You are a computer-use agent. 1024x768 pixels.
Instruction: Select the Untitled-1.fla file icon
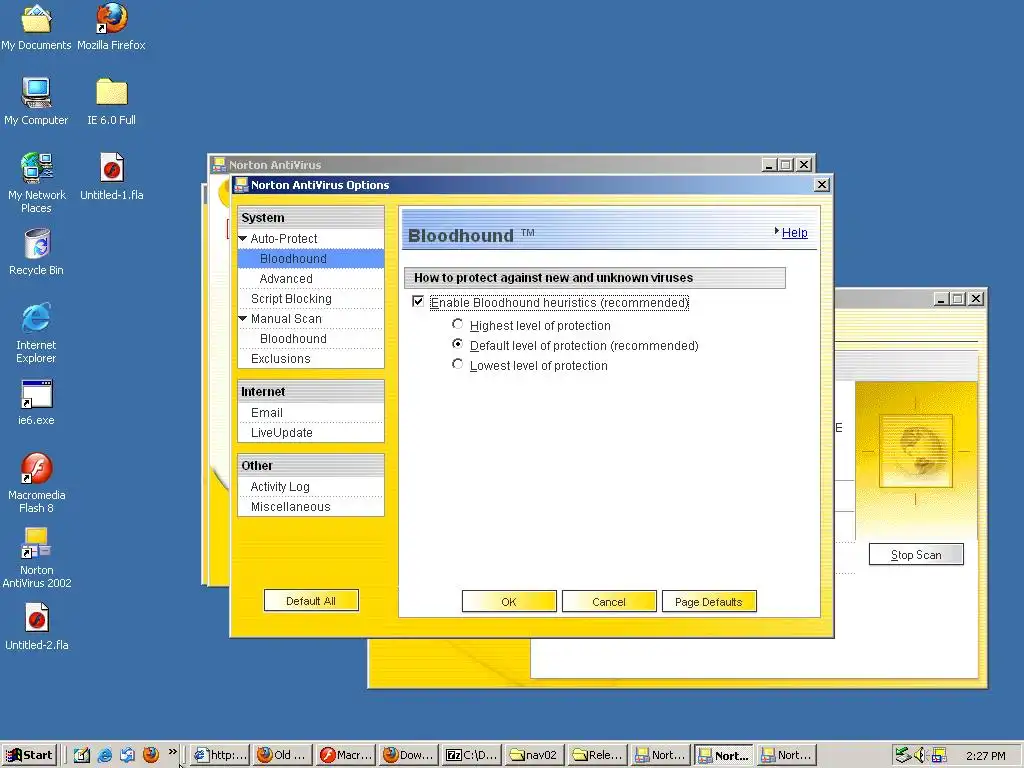click(112, 176)
